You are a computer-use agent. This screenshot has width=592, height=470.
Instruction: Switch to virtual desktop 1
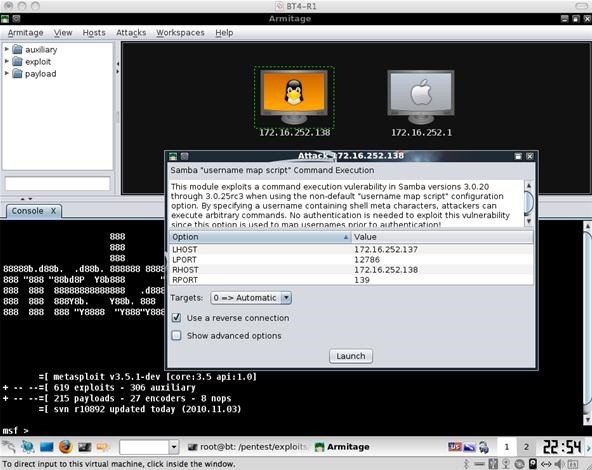tap(507, 447)
